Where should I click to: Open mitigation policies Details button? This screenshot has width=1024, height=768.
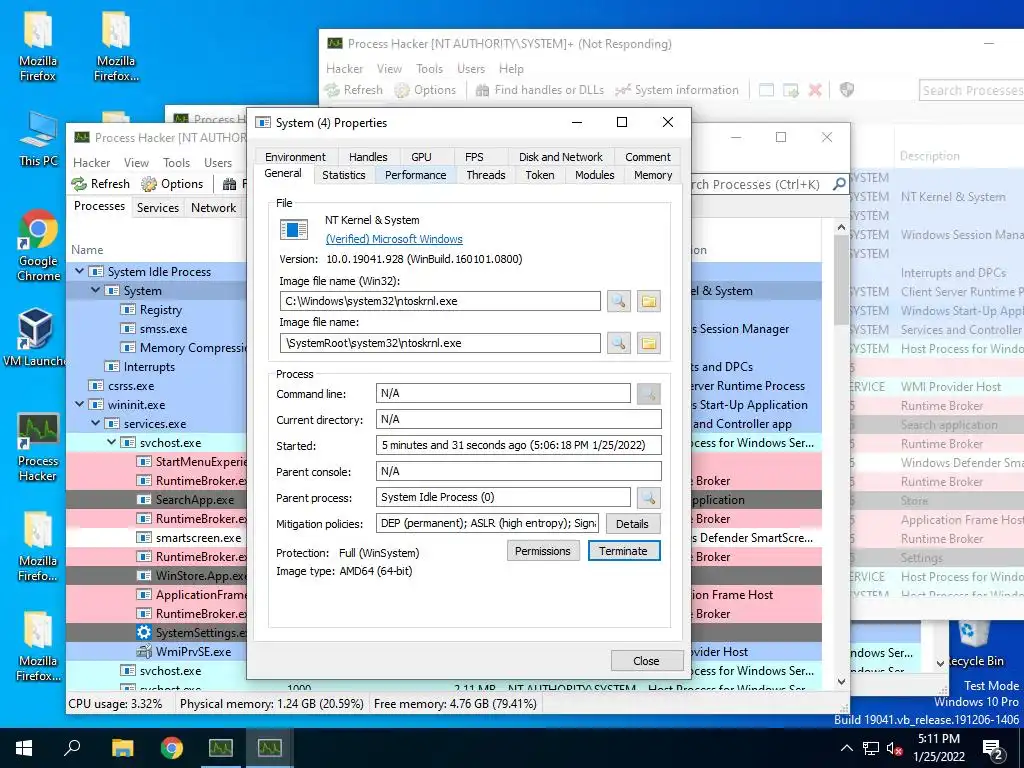click(x=632, y=524)
